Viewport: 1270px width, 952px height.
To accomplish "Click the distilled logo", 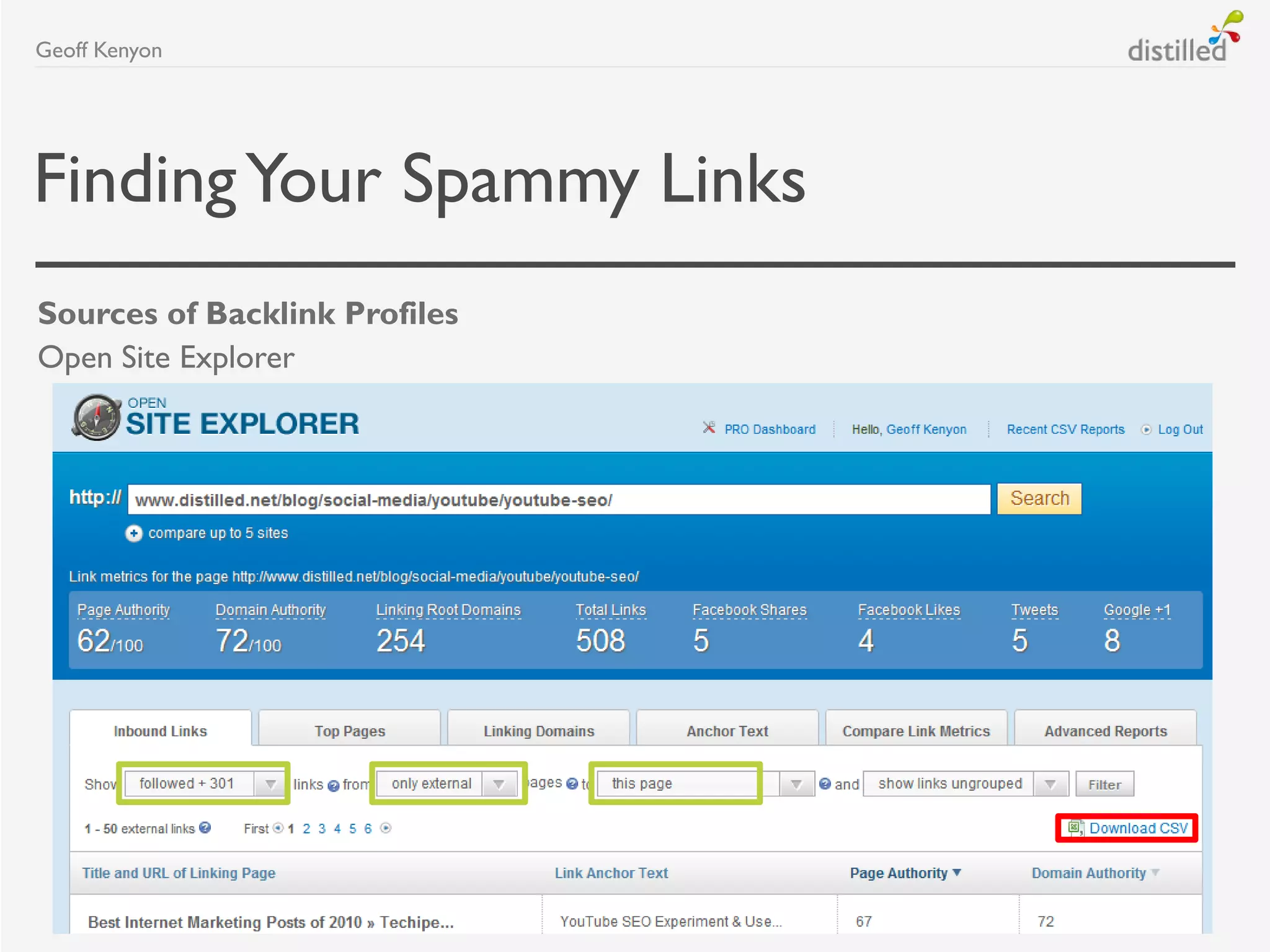I will click(1184, 37).
